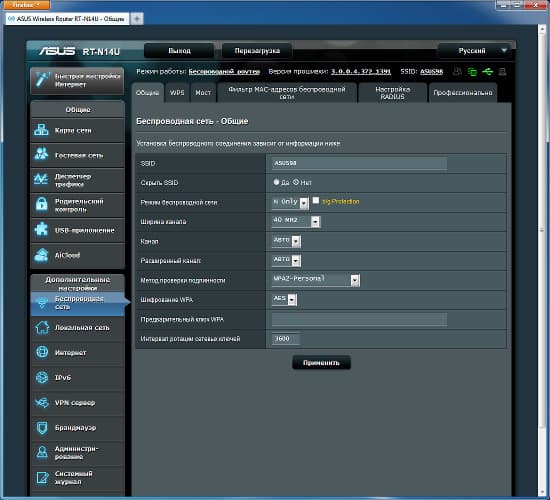Viewport: 550px width, 500px height.
Task: Select the Wireless (Беспроводная сеть) icon
Action: tap(41, 302)
